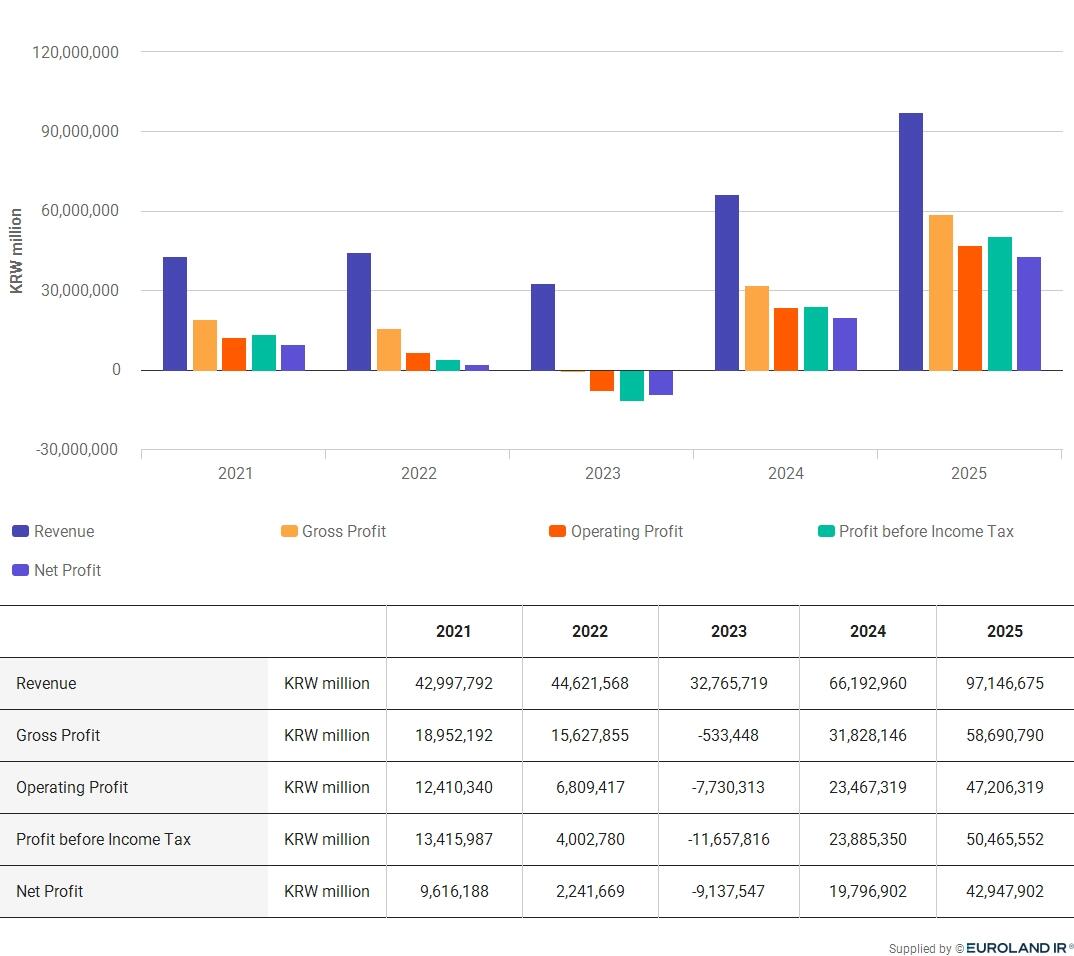The height and width of the screenshot is (956, 1074).
Task: Click the 2025 Revenue bar in chart
Action: click(x=911, y=242)
